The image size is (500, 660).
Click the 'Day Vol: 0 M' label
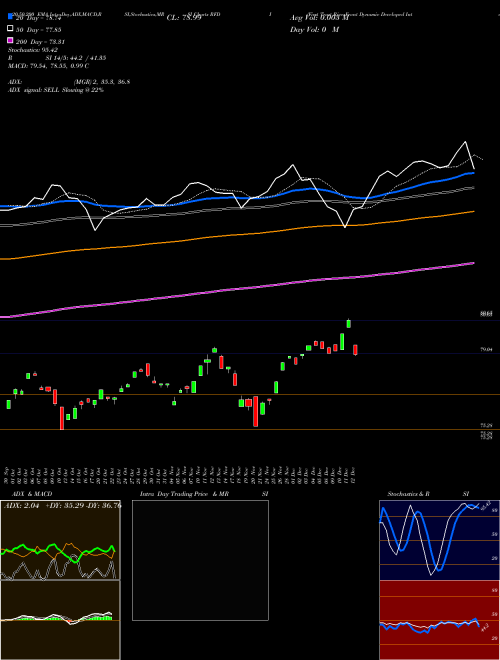point(314,29)
